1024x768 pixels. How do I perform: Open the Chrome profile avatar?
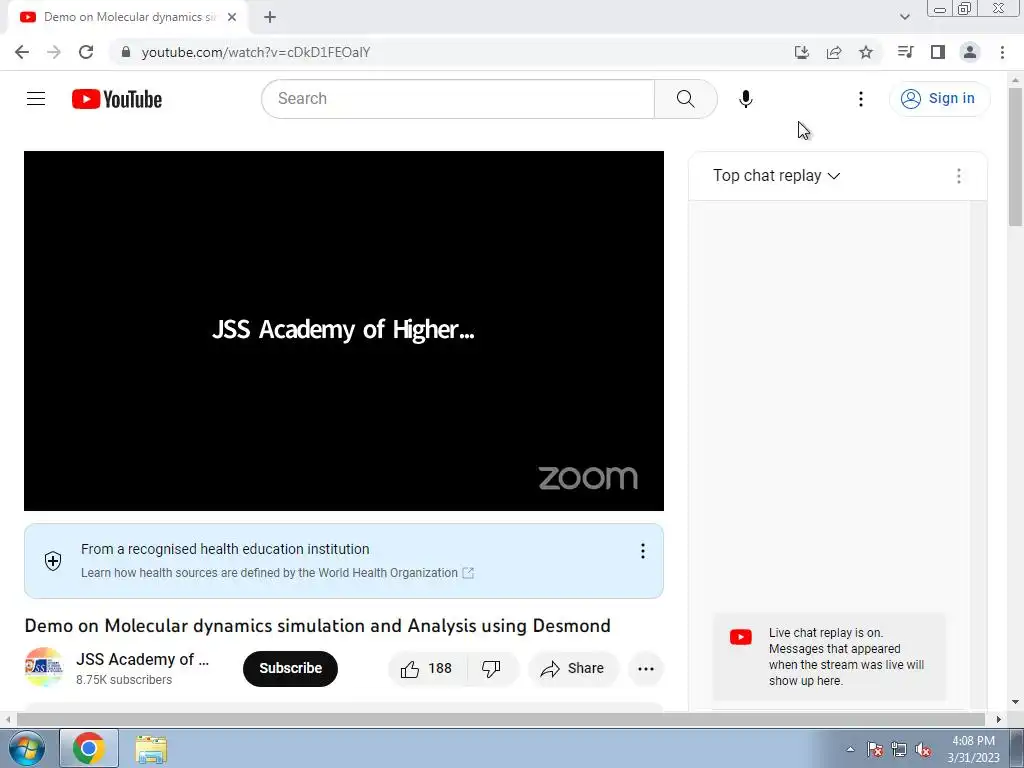(970, 52)
